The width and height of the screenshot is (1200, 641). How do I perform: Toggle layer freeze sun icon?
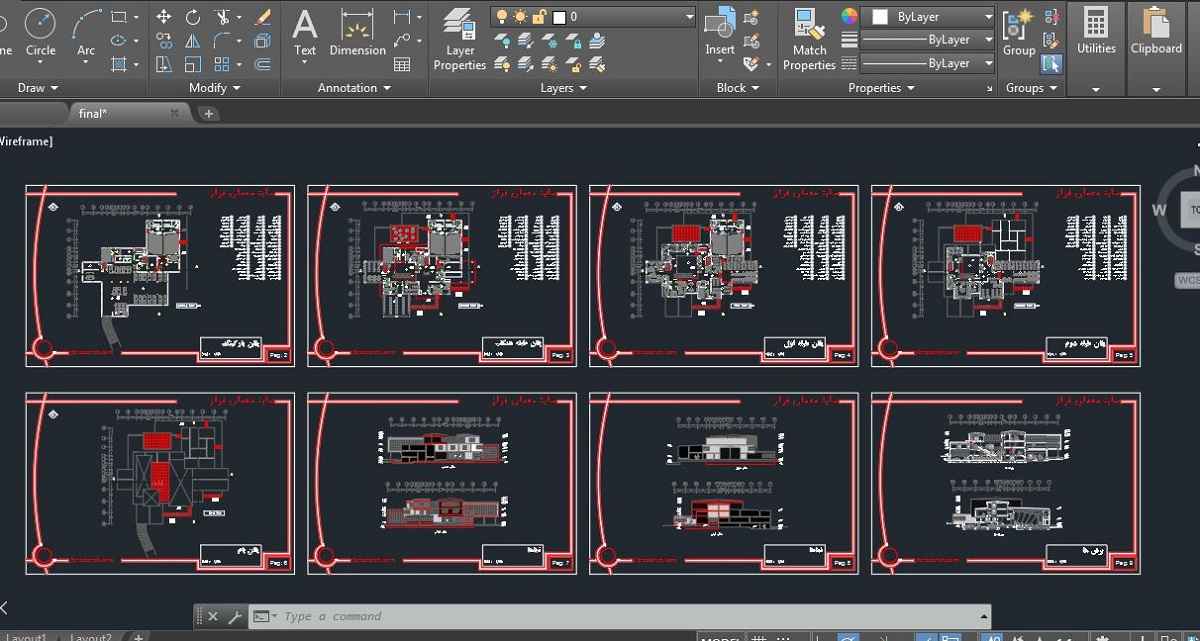click(520, 17)
